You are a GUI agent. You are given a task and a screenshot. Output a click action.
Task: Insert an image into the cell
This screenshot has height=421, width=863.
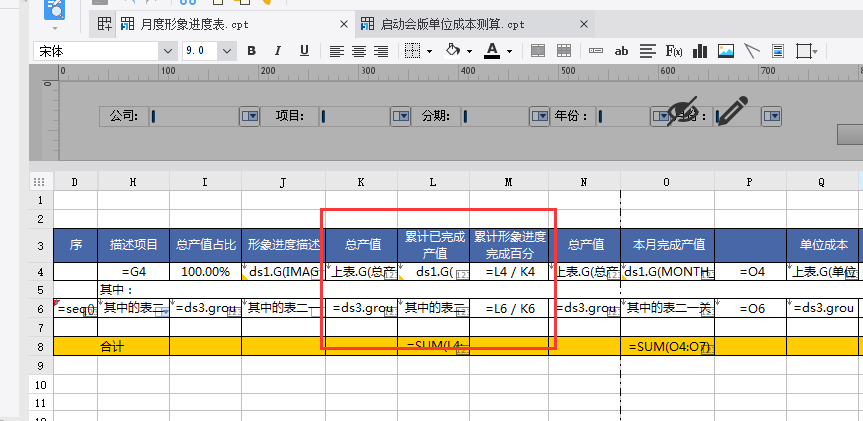click(726, 51)
